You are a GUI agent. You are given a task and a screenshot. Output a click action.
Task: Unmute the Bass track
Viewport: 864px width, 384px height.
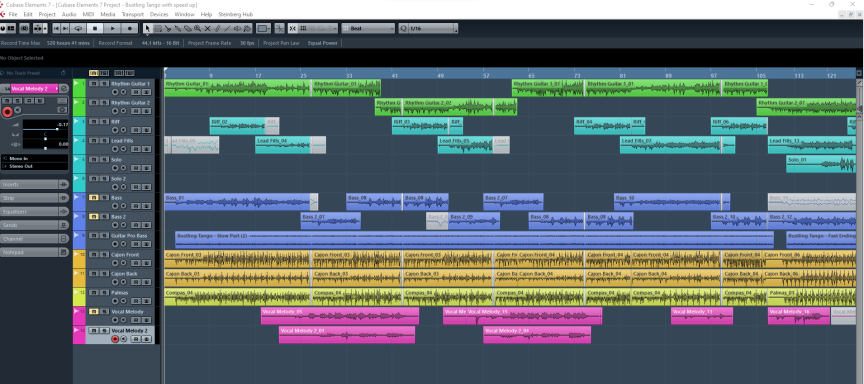pos(94,197)
